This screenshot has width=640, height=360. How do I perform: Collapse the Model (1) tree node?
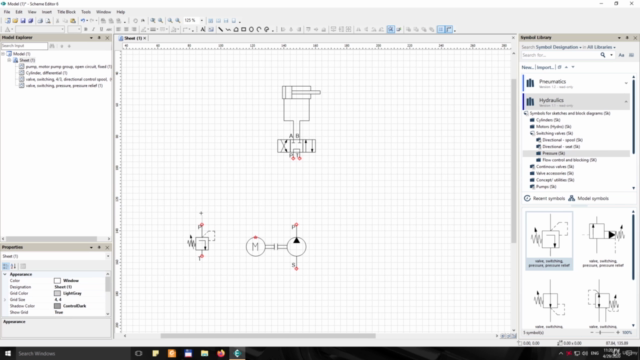click(3, 54)
